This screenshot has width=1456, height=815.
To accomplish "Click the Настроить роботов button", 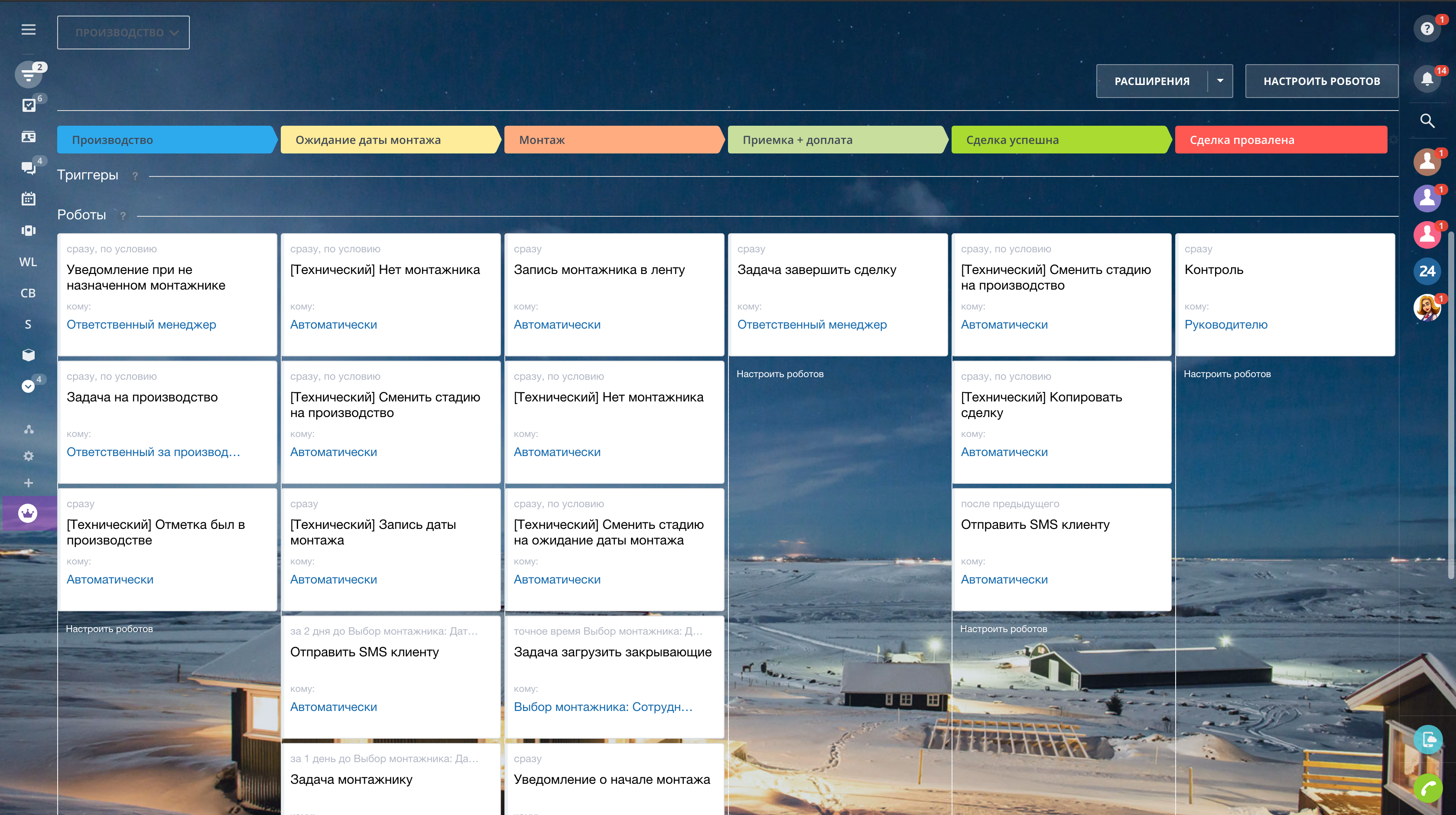I will click(x=1322, y=81).
